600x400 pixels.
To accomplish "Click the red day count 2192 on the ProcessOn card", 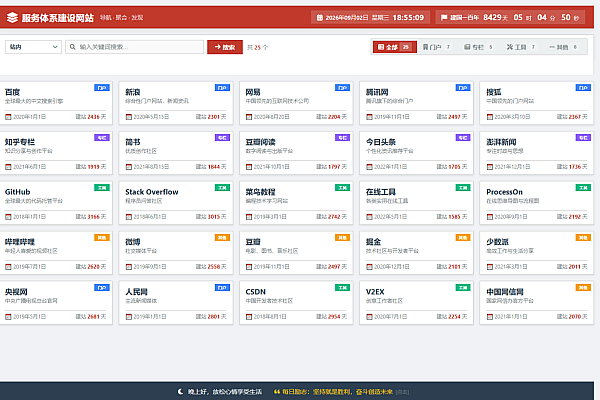I will 575,217.
